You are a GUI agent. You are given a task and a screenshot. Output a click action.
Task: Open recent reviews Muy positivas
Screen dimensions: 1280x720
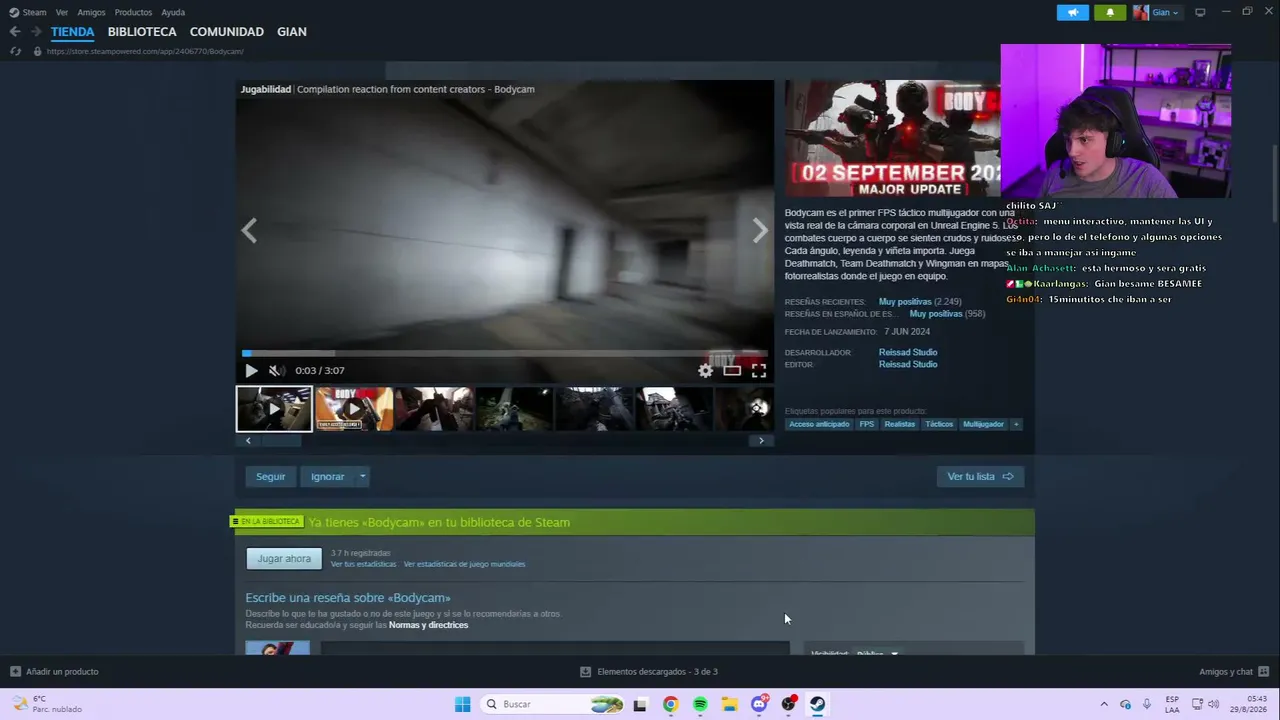point(905,302)
